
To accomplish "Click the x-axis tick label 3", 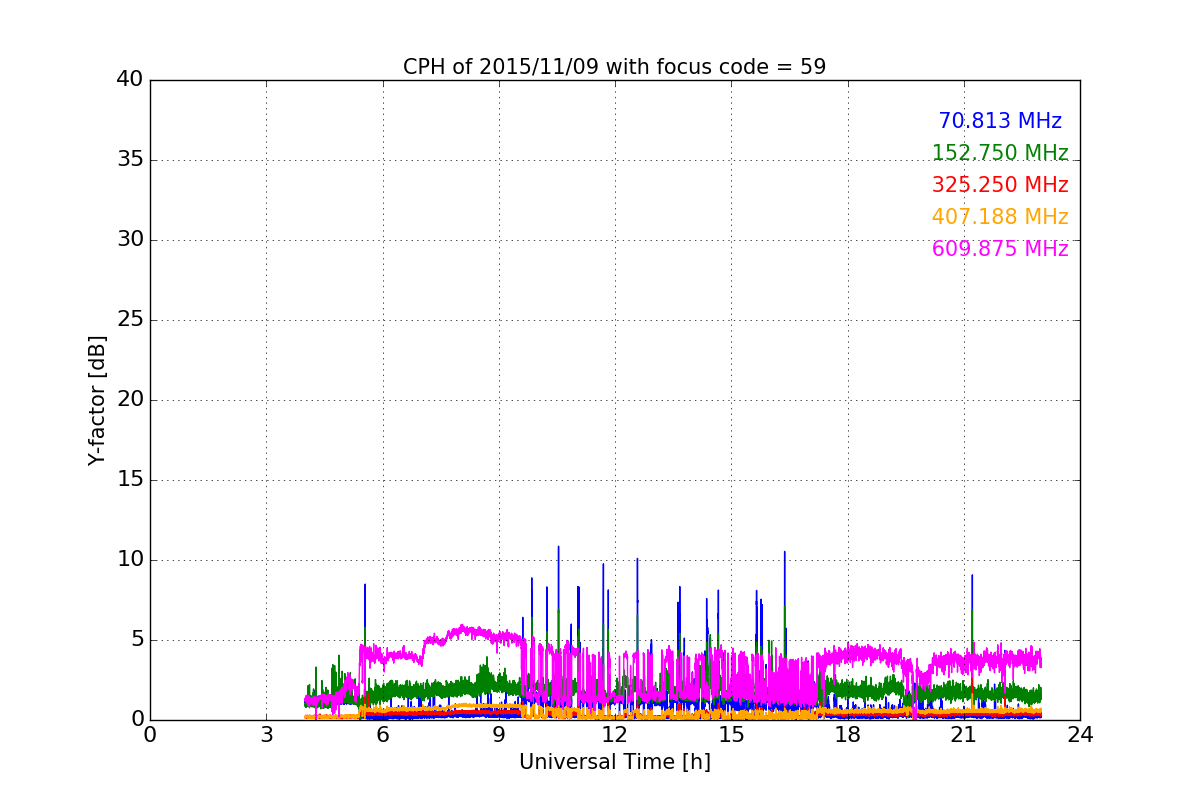I will [x=266, y=735].
